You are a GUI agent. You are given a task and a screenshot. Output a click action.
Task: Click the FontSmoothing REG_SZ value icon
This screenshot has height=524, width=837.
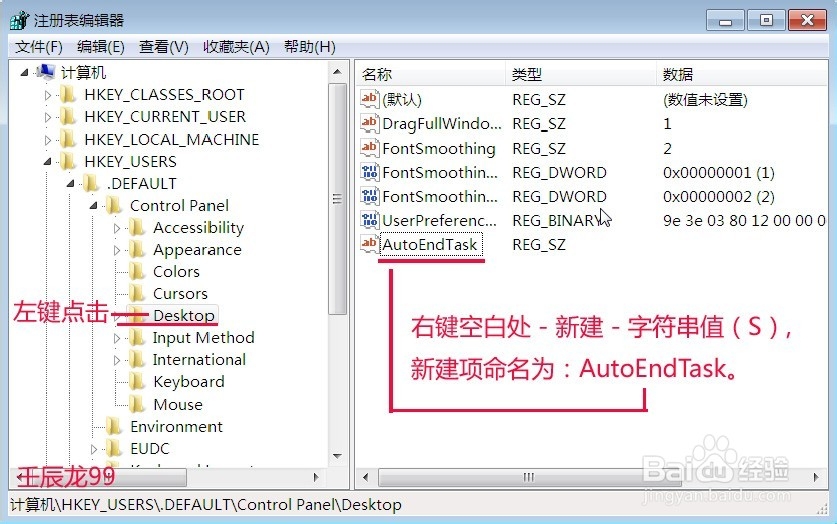pyautogui.click(x=369, y=148)
